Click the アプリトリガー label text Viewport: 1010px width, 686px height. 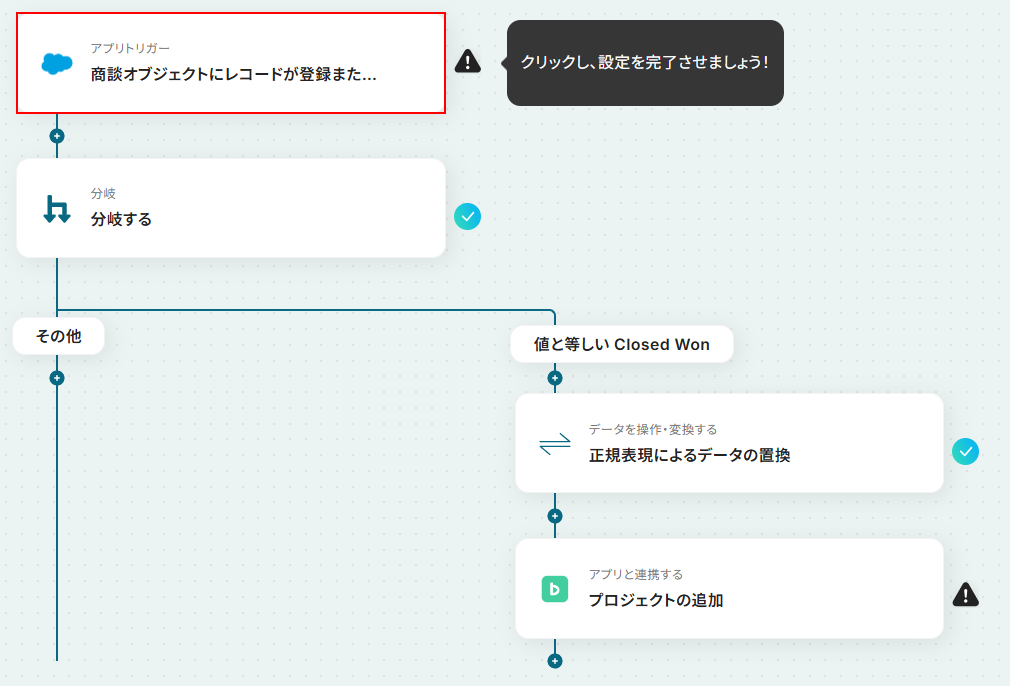[130, 48]
